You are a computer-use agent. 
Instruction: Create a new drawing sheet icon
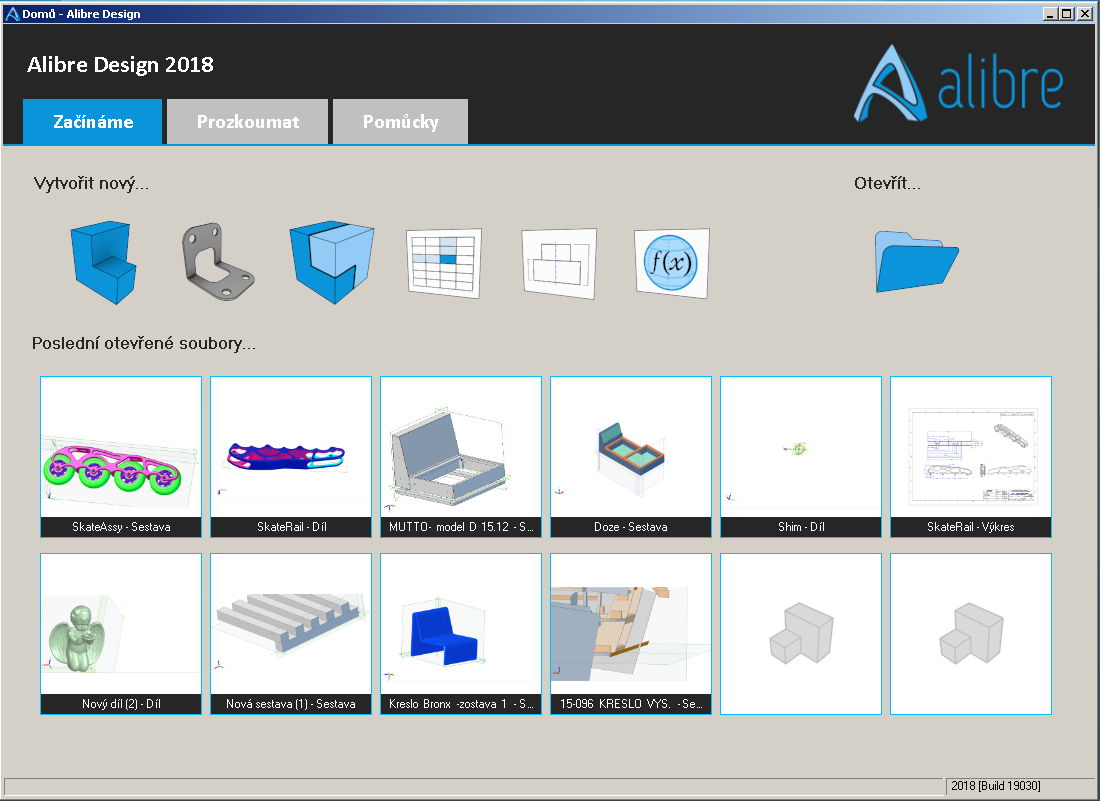559,263
